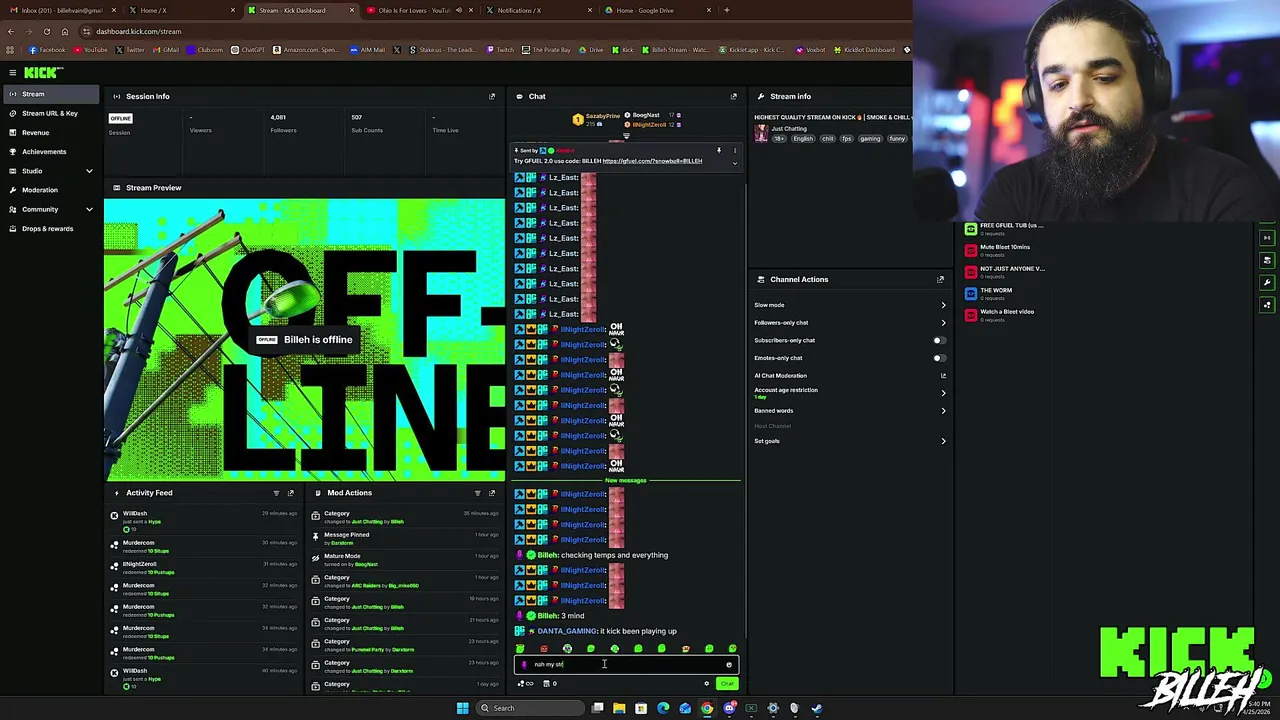Unpin the pinned GFUEL chat message
Screen dimensions: 1280x720
[x=718, y=150]
